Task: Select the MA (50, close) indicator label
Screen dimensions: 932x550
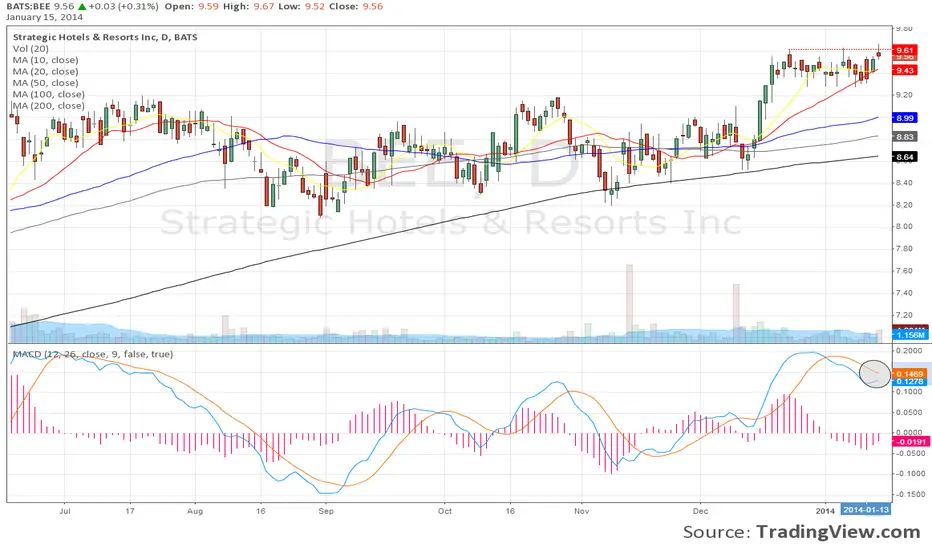Action: pyautogui.click(x=45, y=83)
